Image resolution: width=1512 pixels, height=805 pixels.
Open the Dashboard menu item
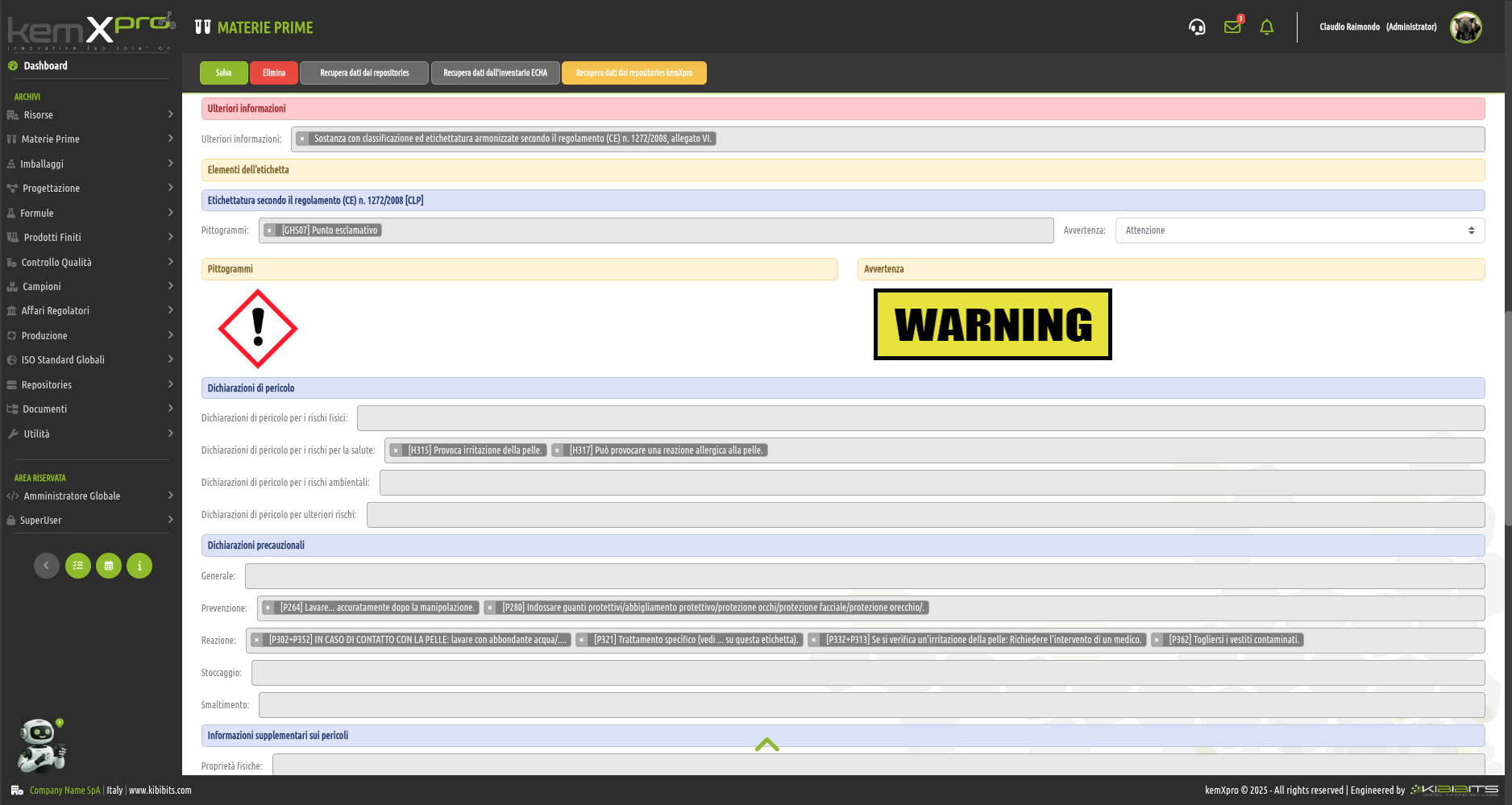pos(45,66)
